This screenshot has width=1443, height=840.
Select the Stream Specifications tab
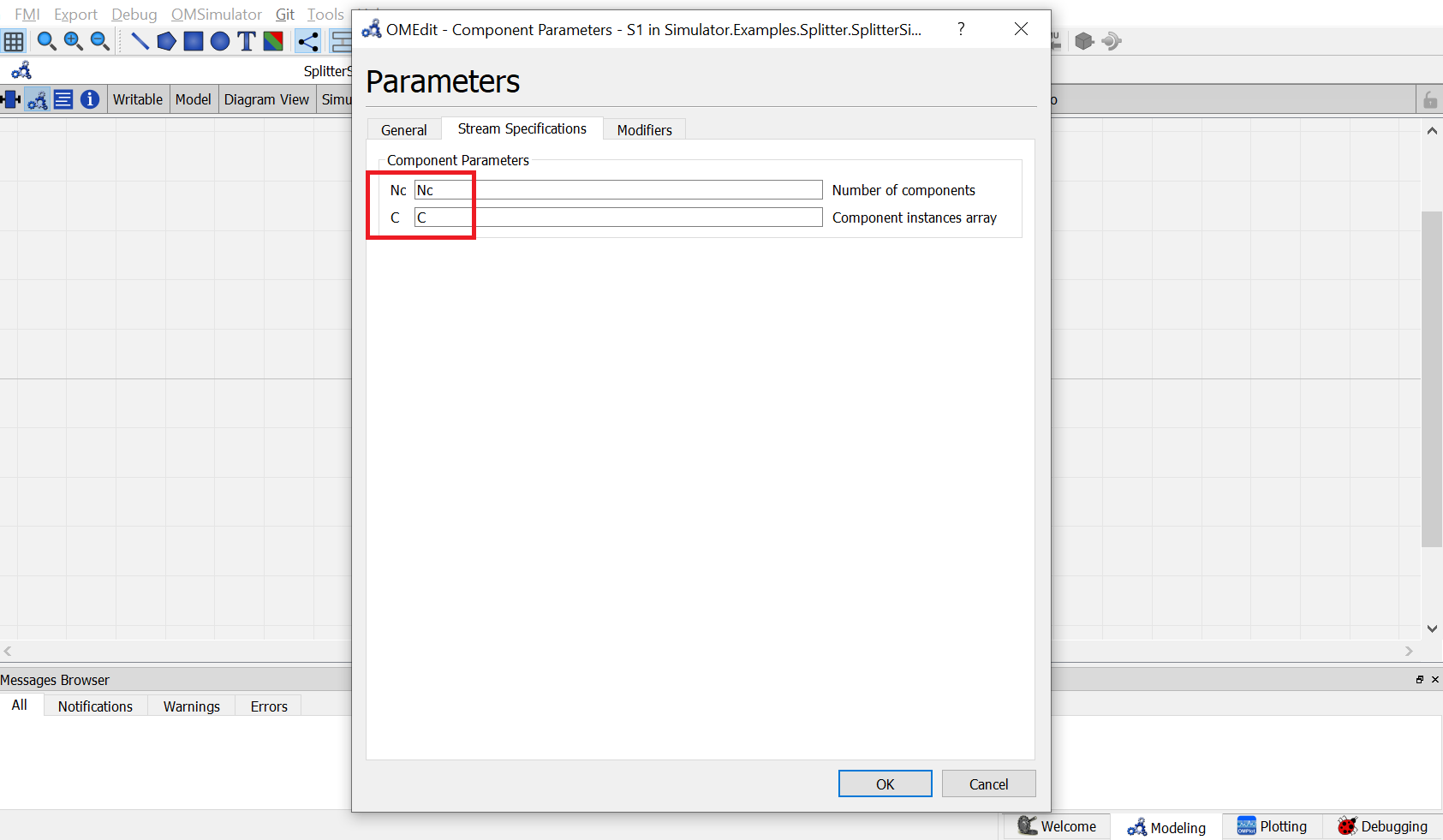[x=522, y=128]
